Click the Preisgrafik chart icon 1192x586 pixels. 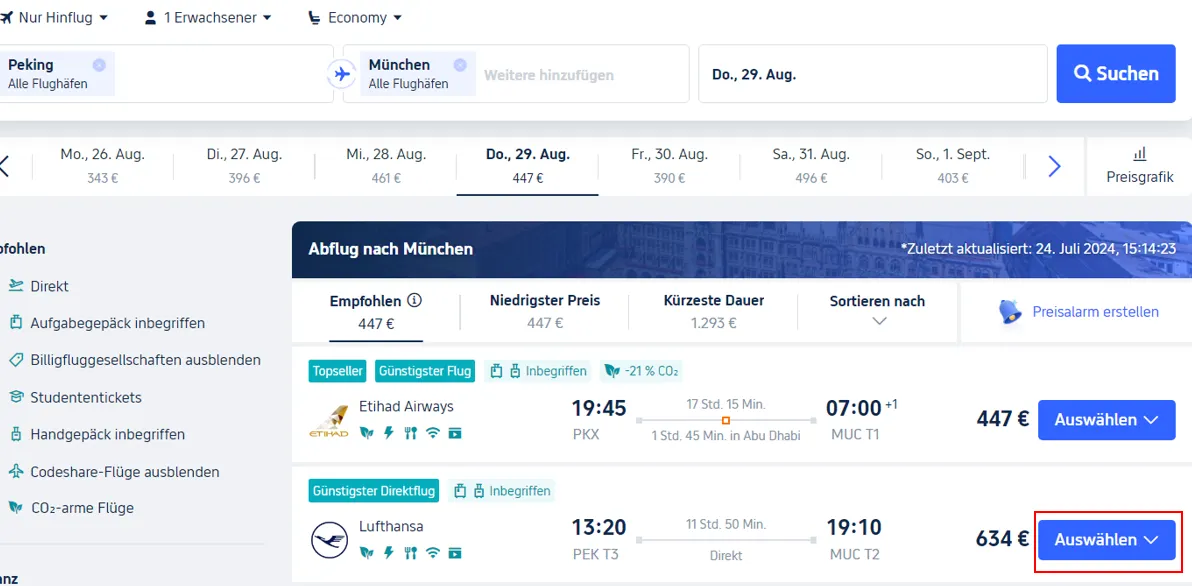[1140, 154]
